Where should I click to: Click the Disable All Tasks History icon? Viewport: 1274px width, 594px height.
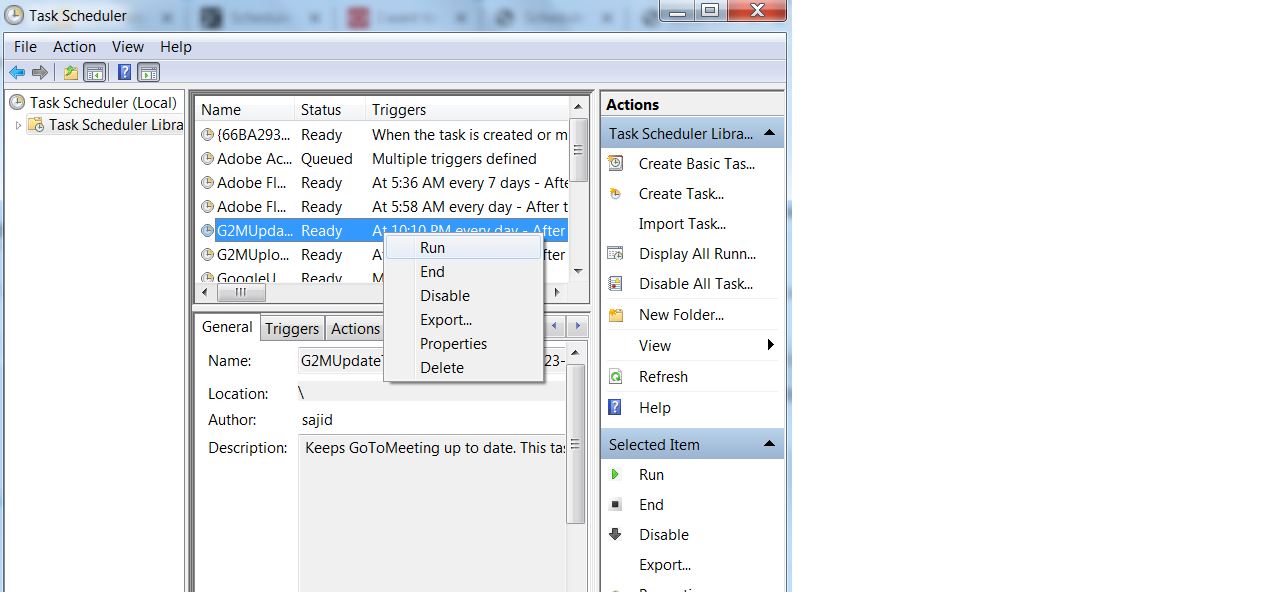[x=616, y=284]
